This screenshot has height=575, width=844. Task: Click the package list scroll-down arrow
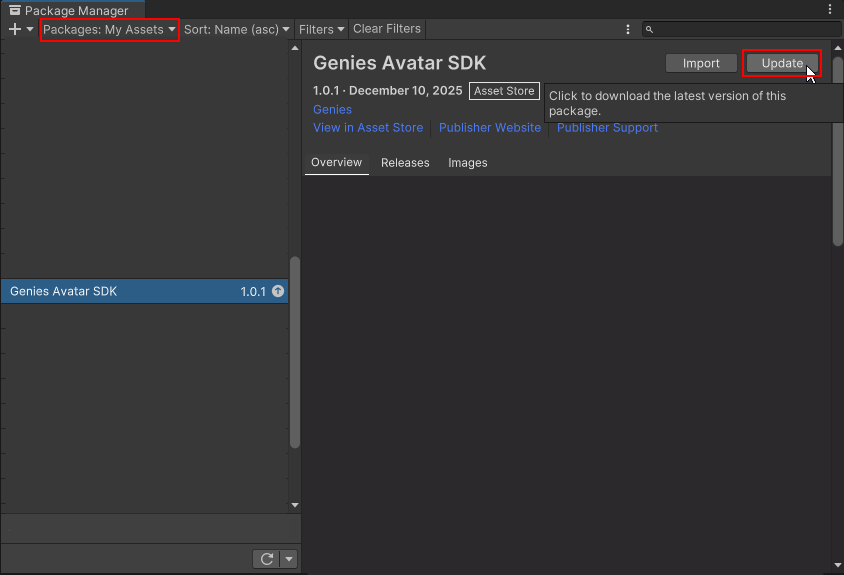pyautogui.click(x=294, y=506)
